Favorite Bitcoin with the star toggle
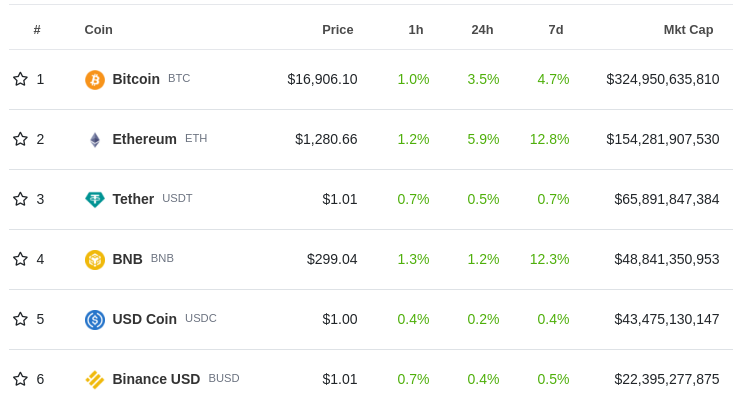 tap(20, 79)
